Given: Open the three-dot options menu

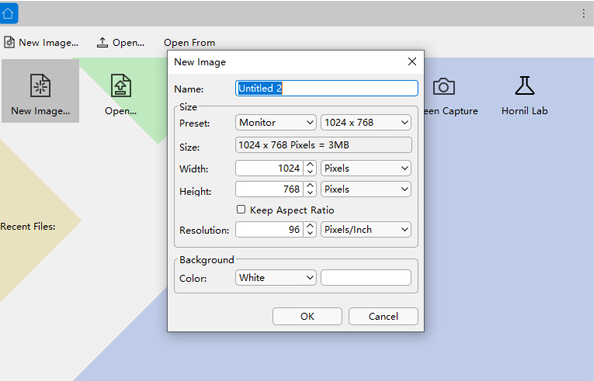Looking at the screenshot, I should pyautogui.click(x=583, y=14).
